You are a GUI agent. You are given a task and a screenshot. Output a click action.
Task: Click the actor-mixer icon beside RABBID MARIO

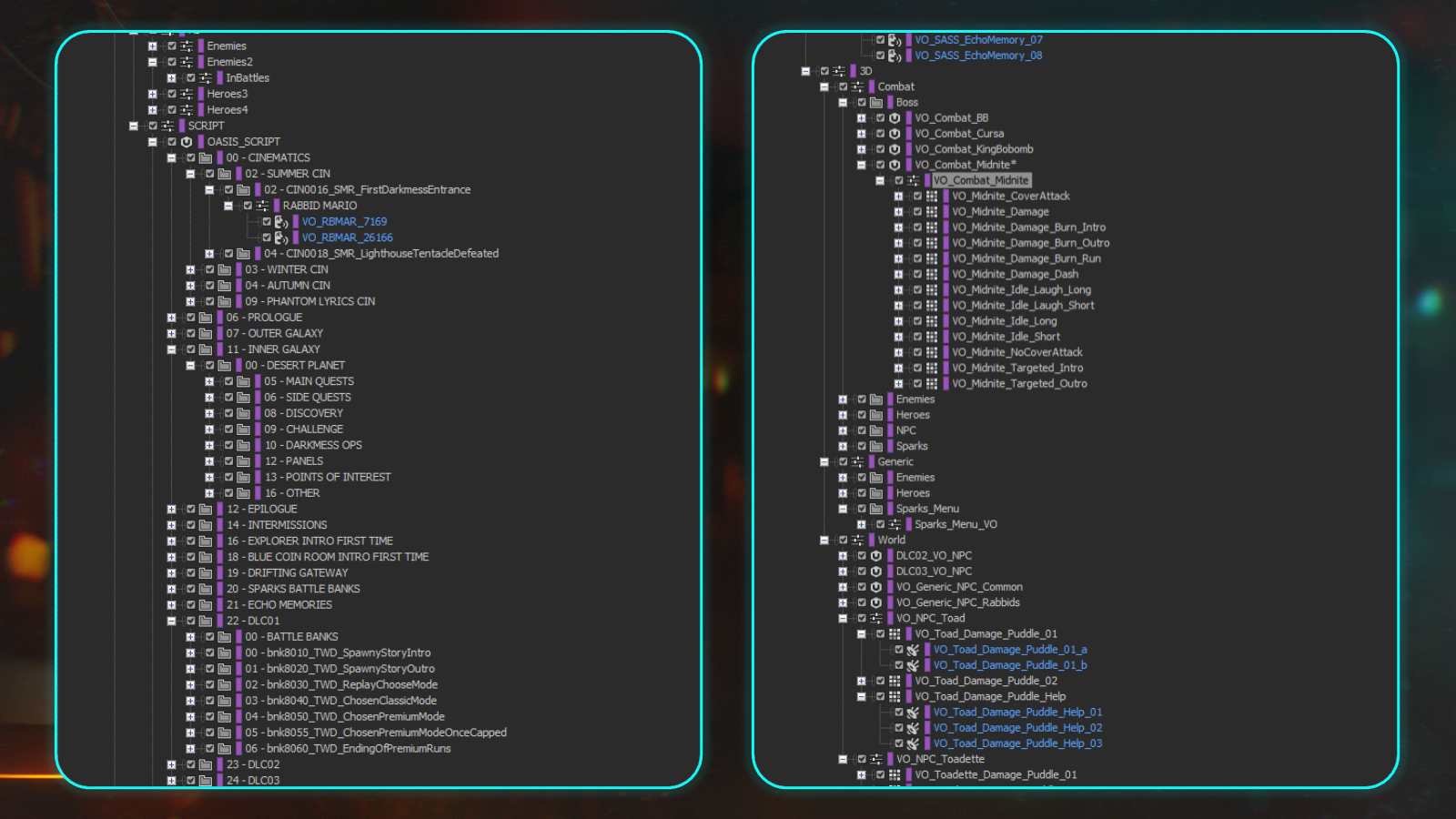coord(262,206)
